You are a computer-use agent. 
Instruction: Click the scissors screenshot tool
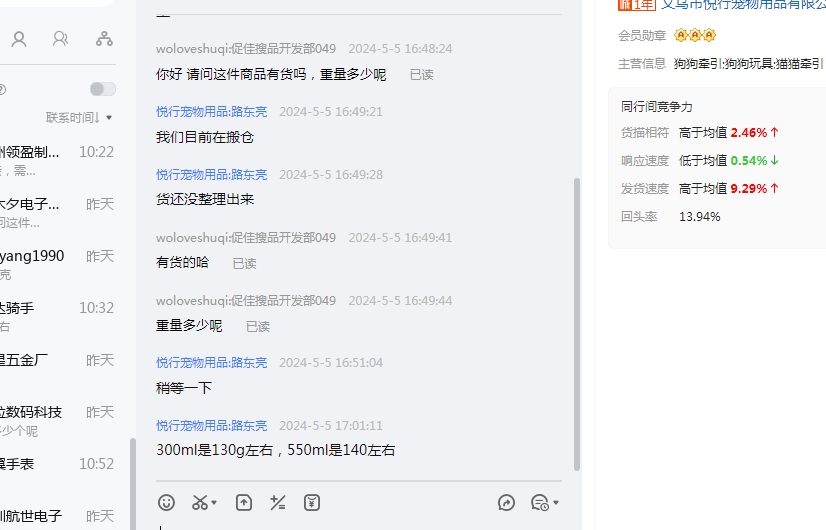pyautogui.click(x=200, y=503)
